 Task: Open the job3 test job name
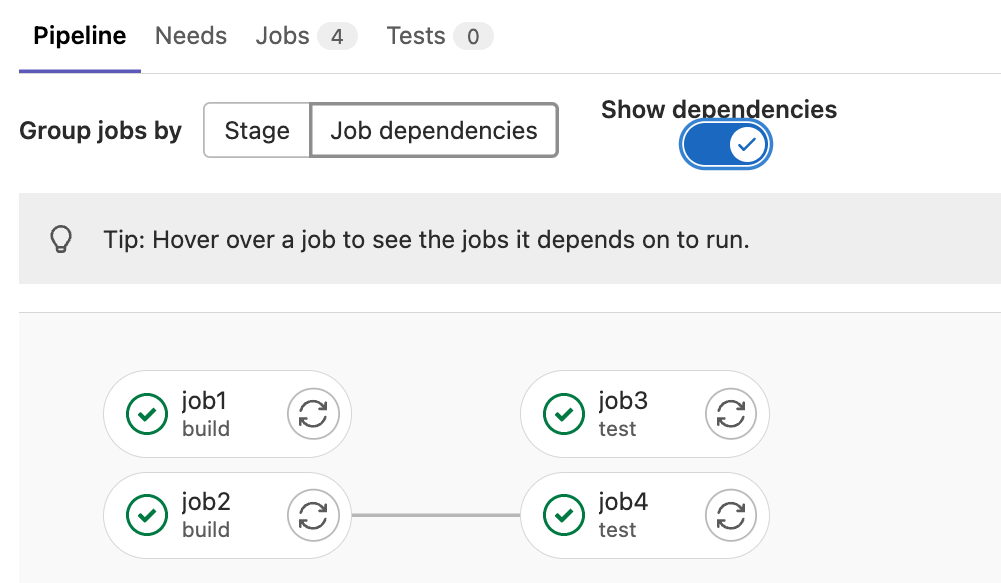click(623, 401)
